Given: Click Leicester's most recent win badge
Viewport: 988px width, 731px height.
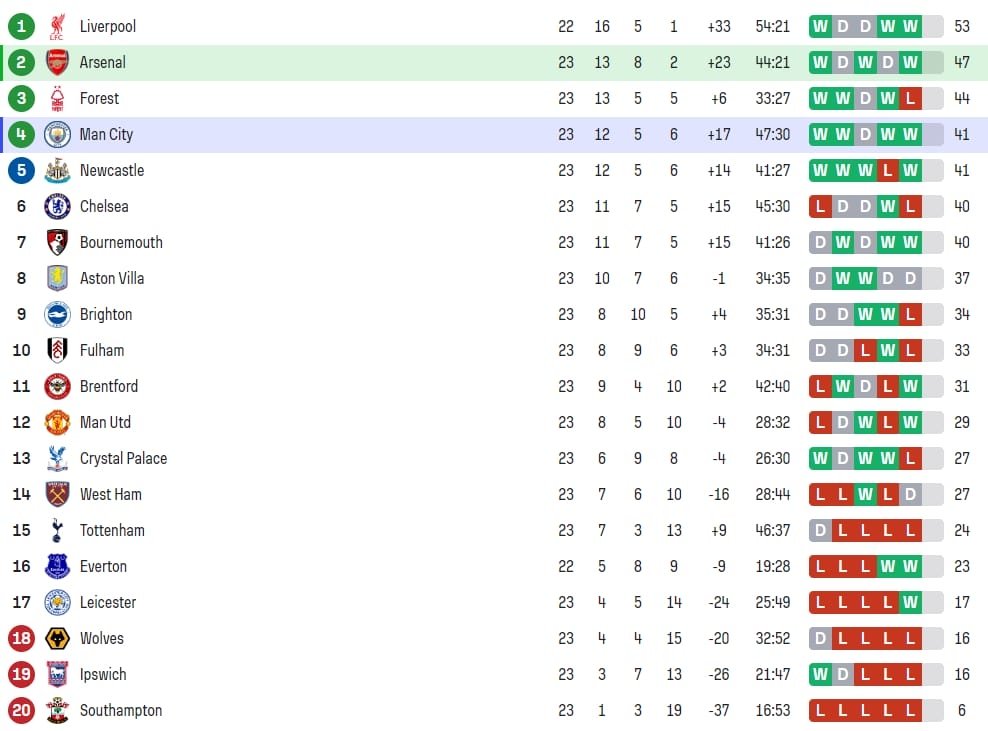Looking at the screenshot, I should click(x=909, y=602).
